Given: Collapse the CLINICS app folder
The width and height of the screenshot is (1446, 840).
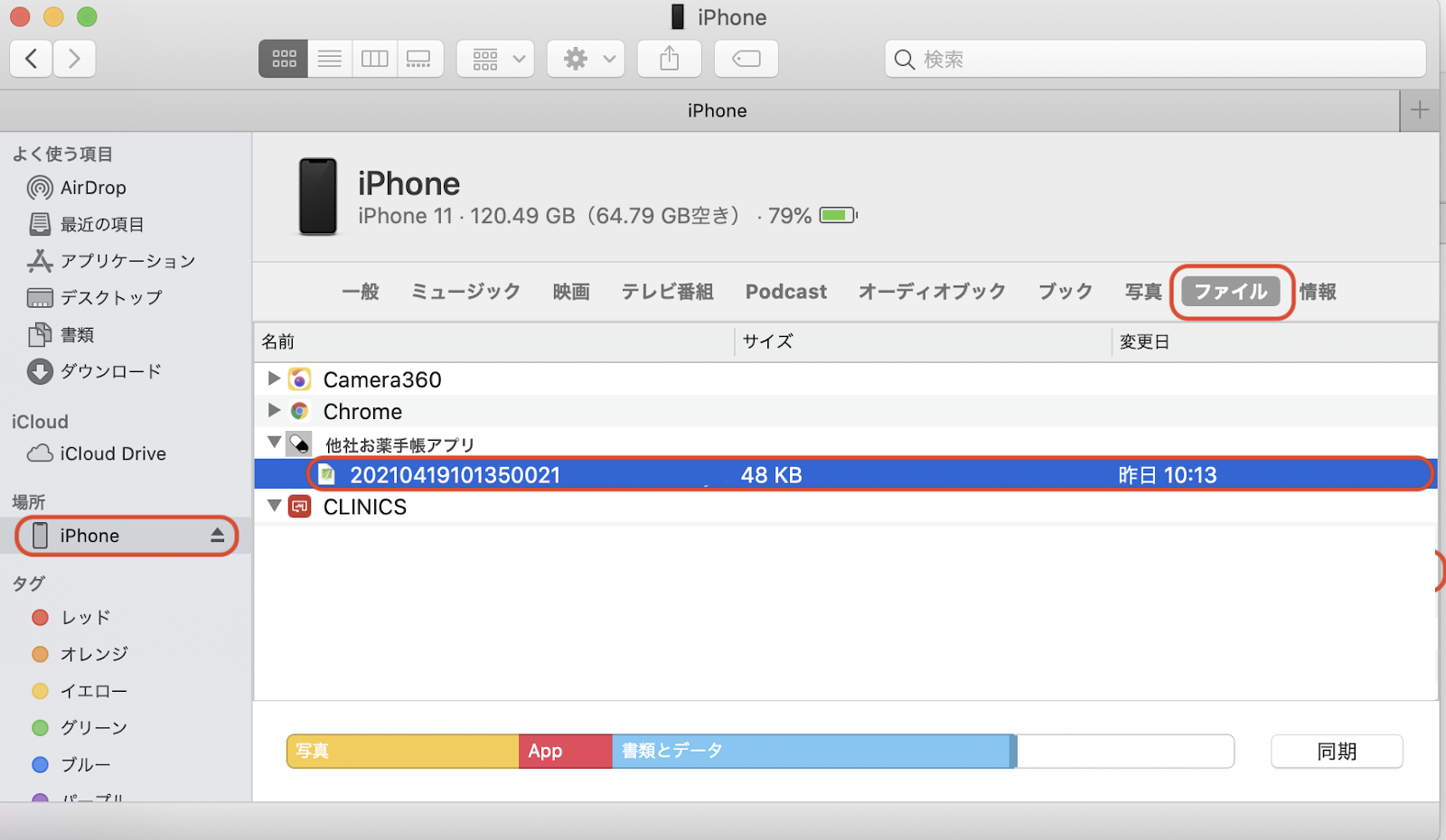Looking at the screenshot, I should coord(274,507).
